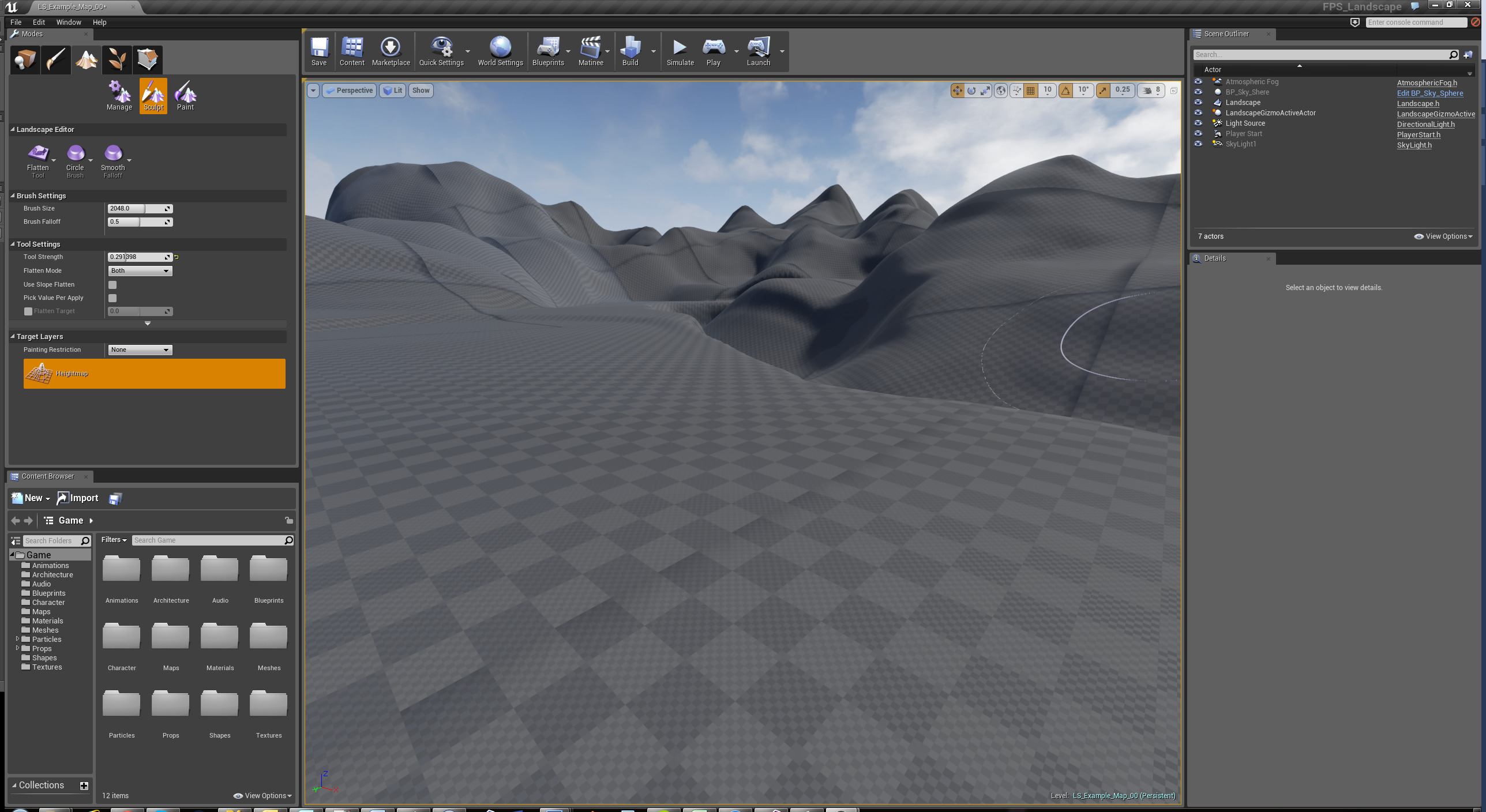
Task: Open the Flatten Mode dropdown
Action: [140, 270]
